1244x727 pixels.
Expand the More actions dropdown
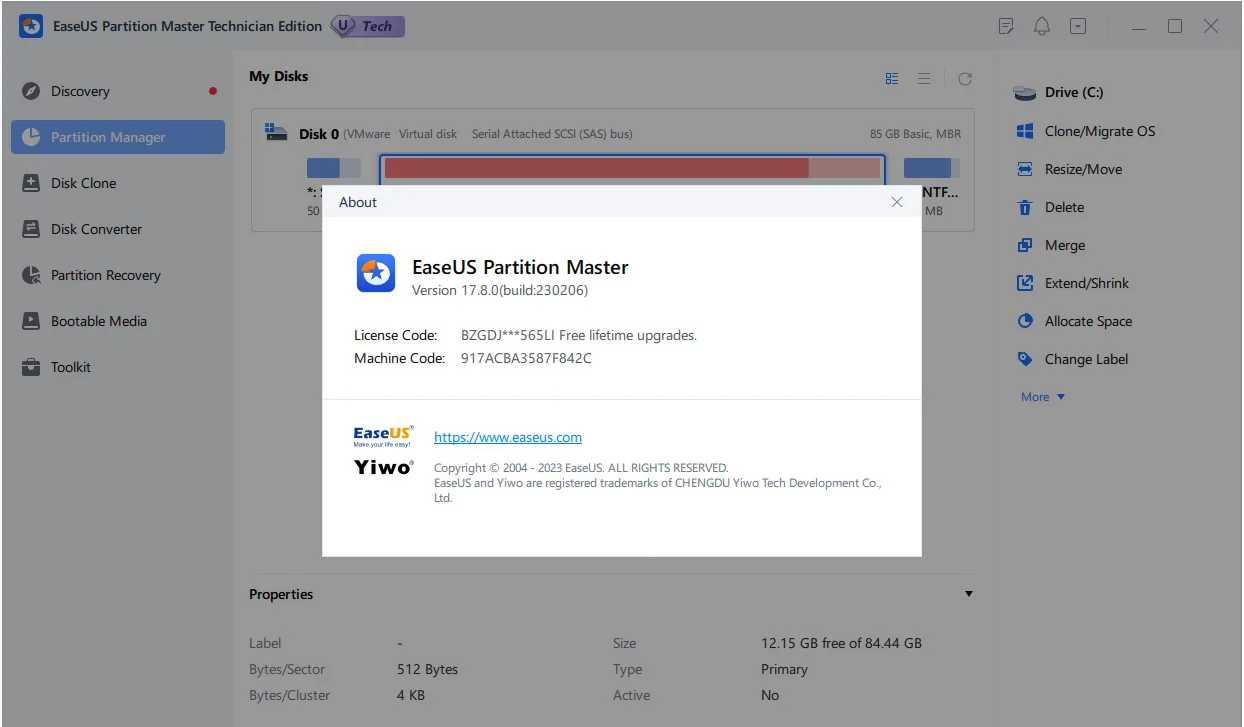1043,397
